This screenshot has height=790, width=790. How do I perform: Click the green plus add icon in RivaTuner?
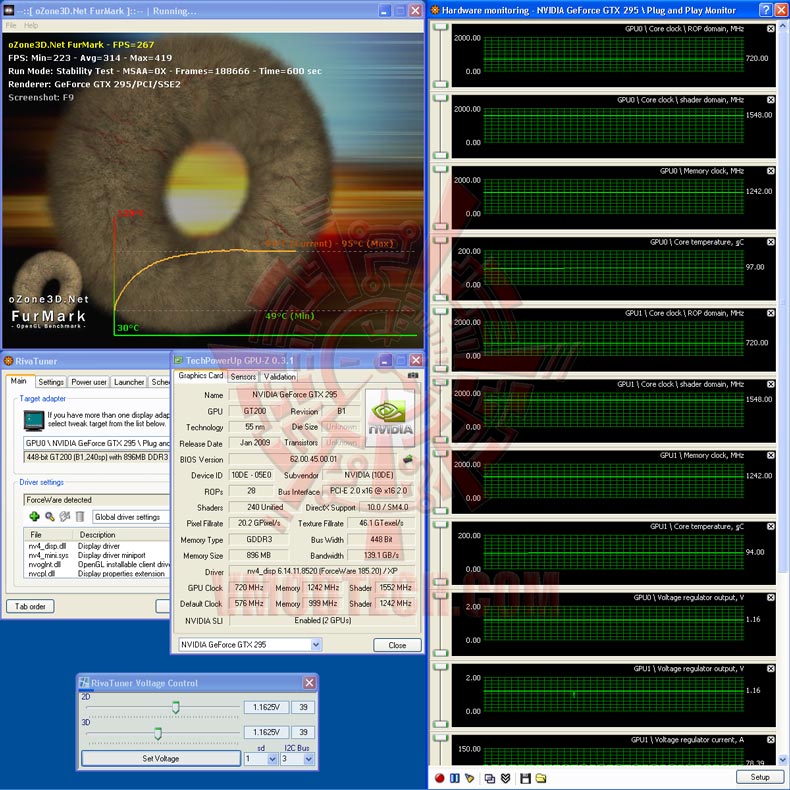[x=34, y=516]
